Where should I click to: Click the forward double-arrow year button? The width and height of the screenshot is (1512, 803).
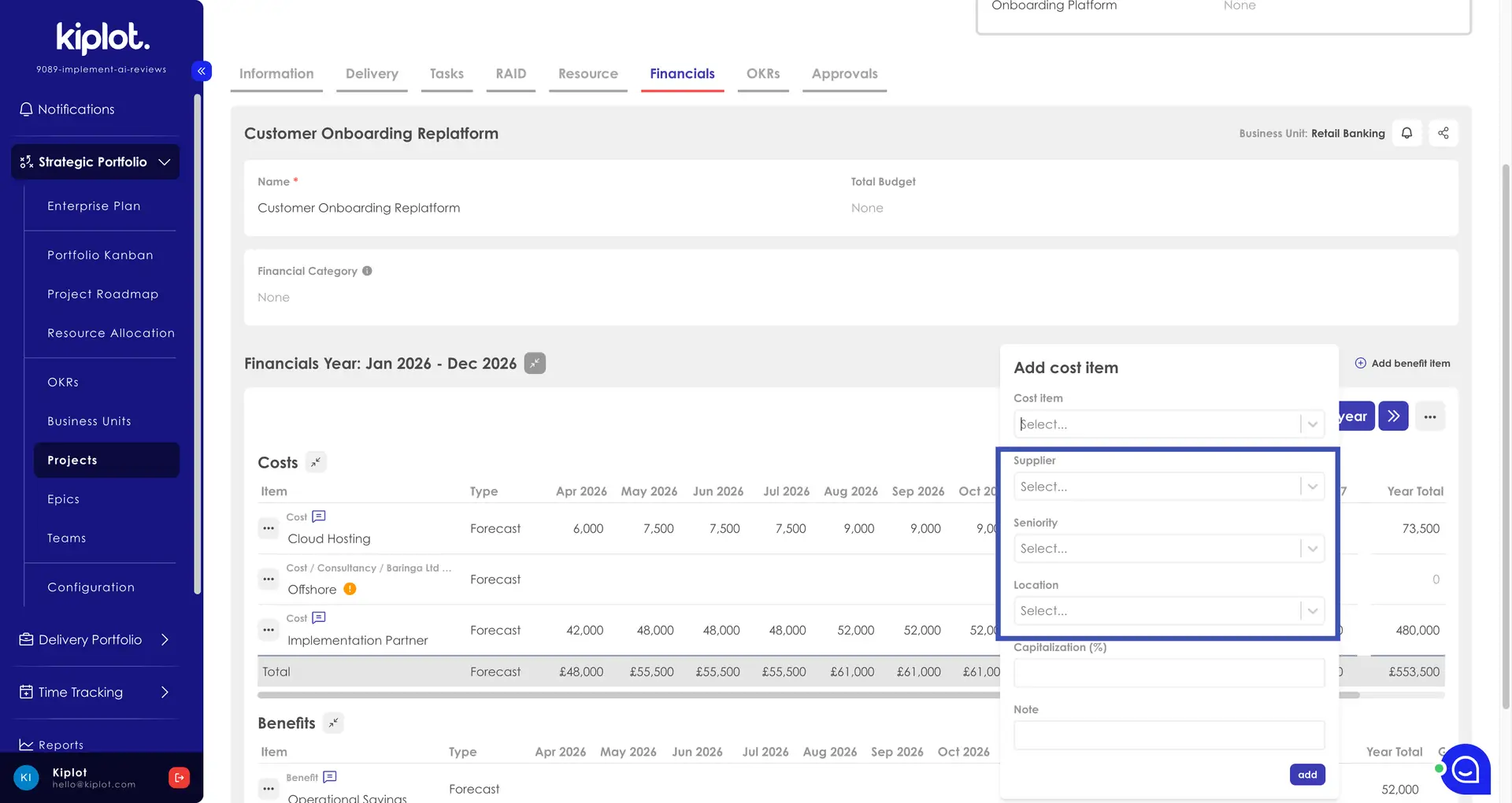[1393, 416]
